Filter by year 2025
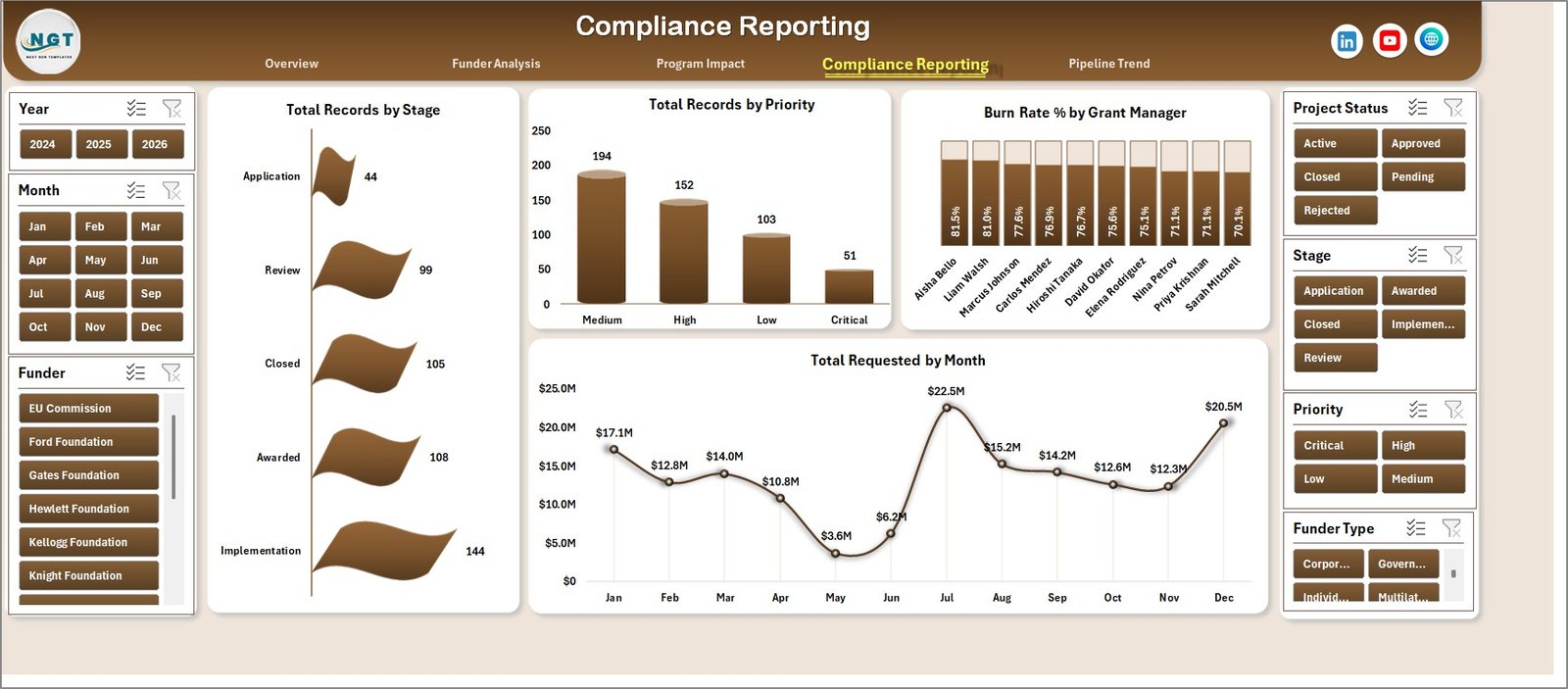1568x689 pixels. 99,144
